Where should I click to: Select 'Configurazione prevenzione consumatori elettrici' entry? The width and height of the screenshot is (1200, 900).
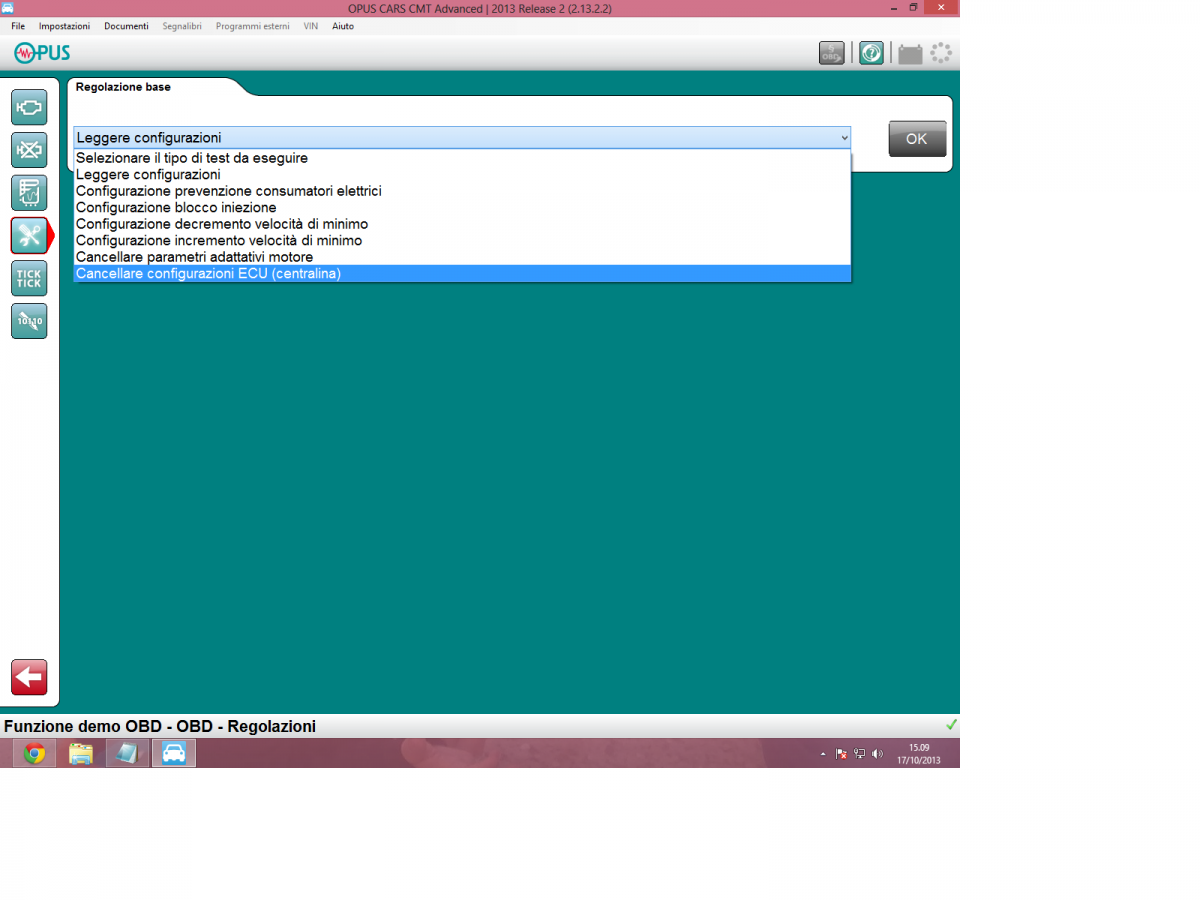(228, 191)
